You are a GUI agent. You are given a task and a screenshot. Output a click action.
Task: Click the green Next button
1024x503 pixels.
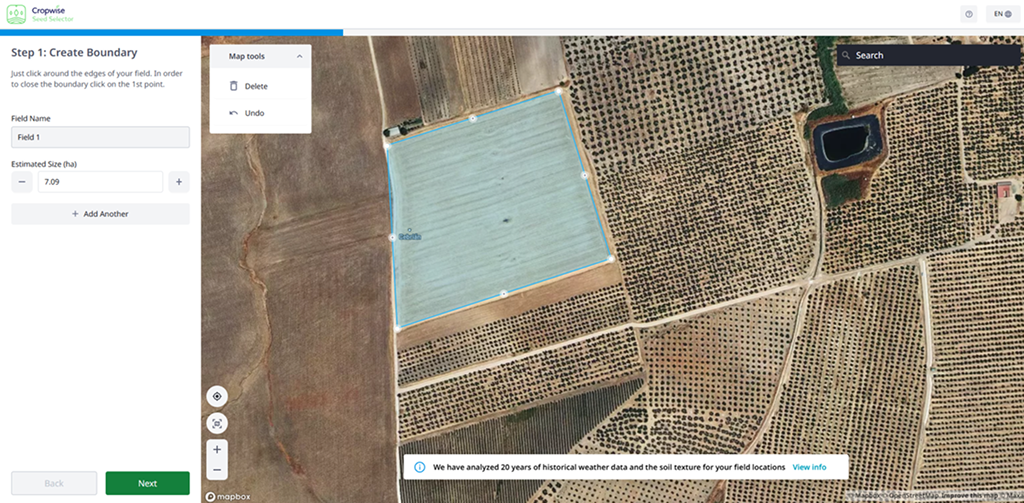tap(148, 483)
